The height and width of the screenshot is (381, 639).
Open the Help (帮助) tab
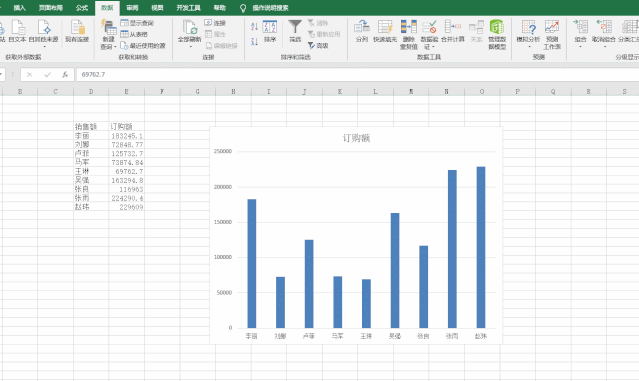[x=220, y=8]
